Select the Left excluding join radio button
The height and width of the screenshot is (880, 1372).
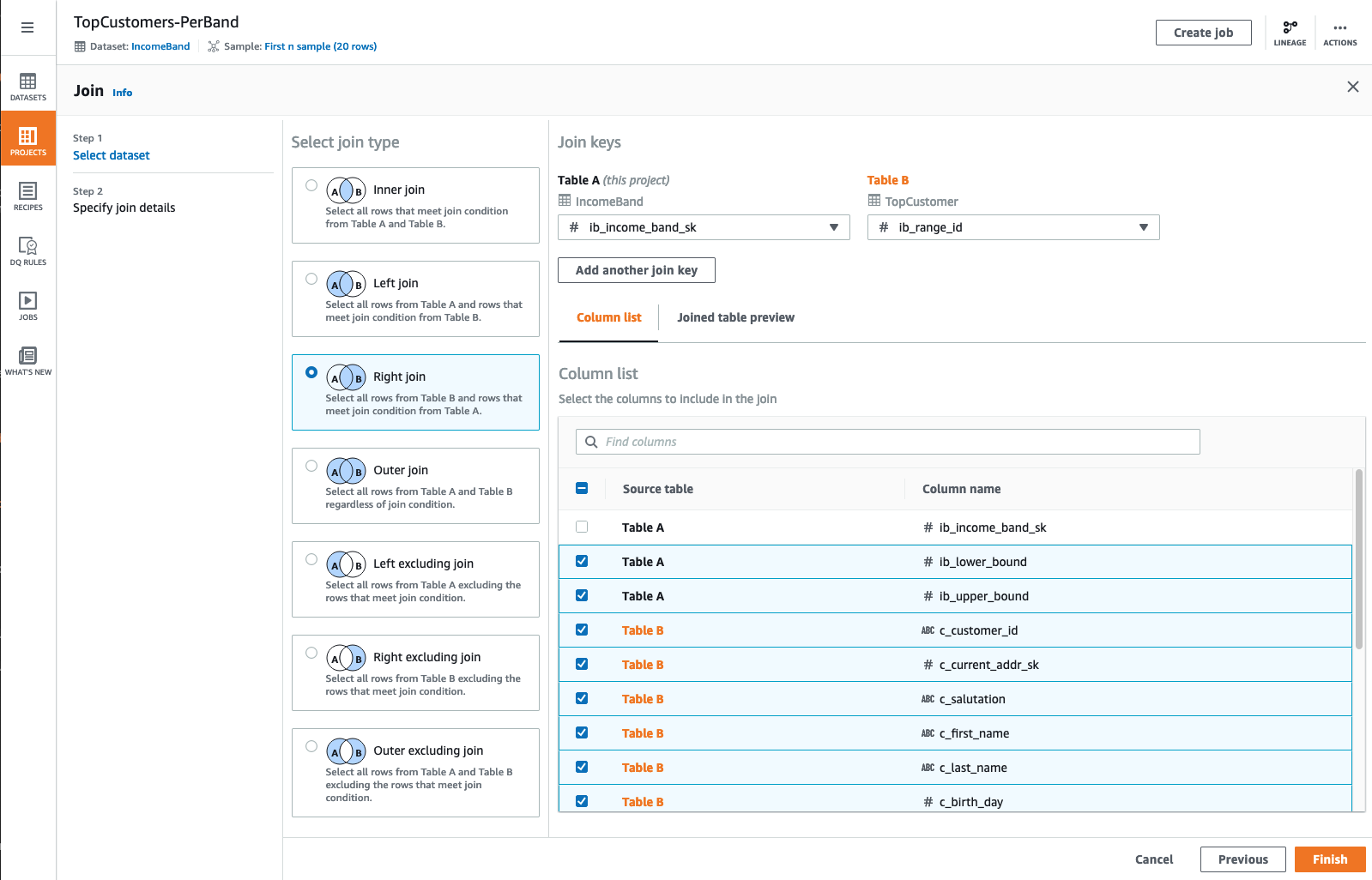(311, 559)
